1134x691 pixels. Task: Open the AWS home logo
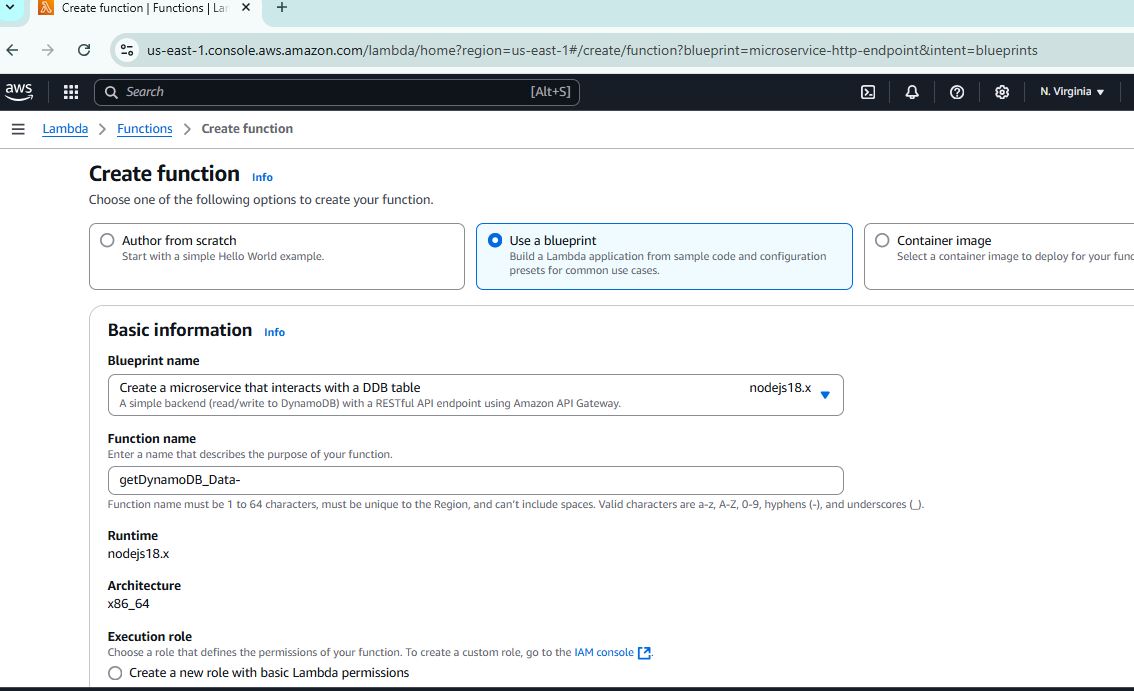pos(19,92)
